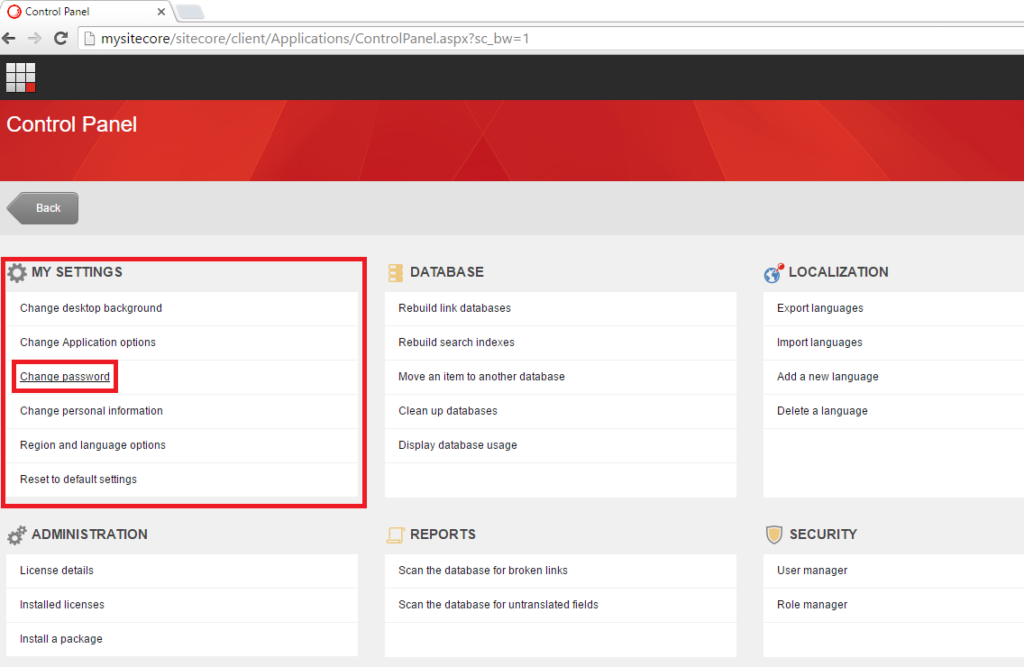Open Region and language options
The image size is (1024, 667).
coord(93,445)
